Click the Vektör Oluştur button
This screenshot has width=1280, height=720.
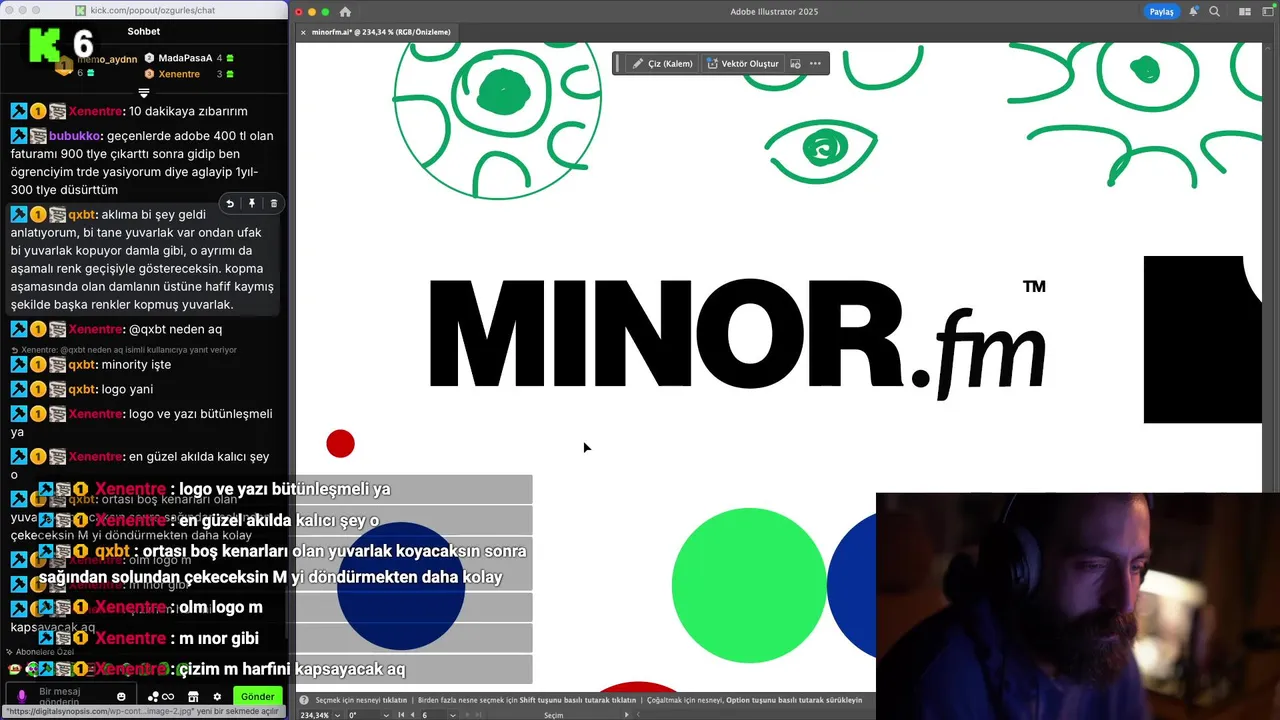(x=742, y=63)
